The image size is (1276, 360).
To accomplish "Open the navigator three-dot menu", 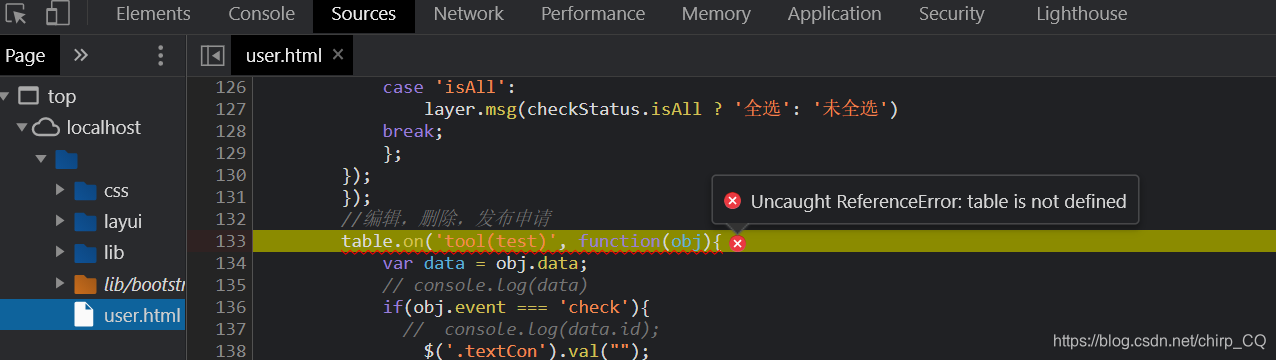I will click(160, 55).
